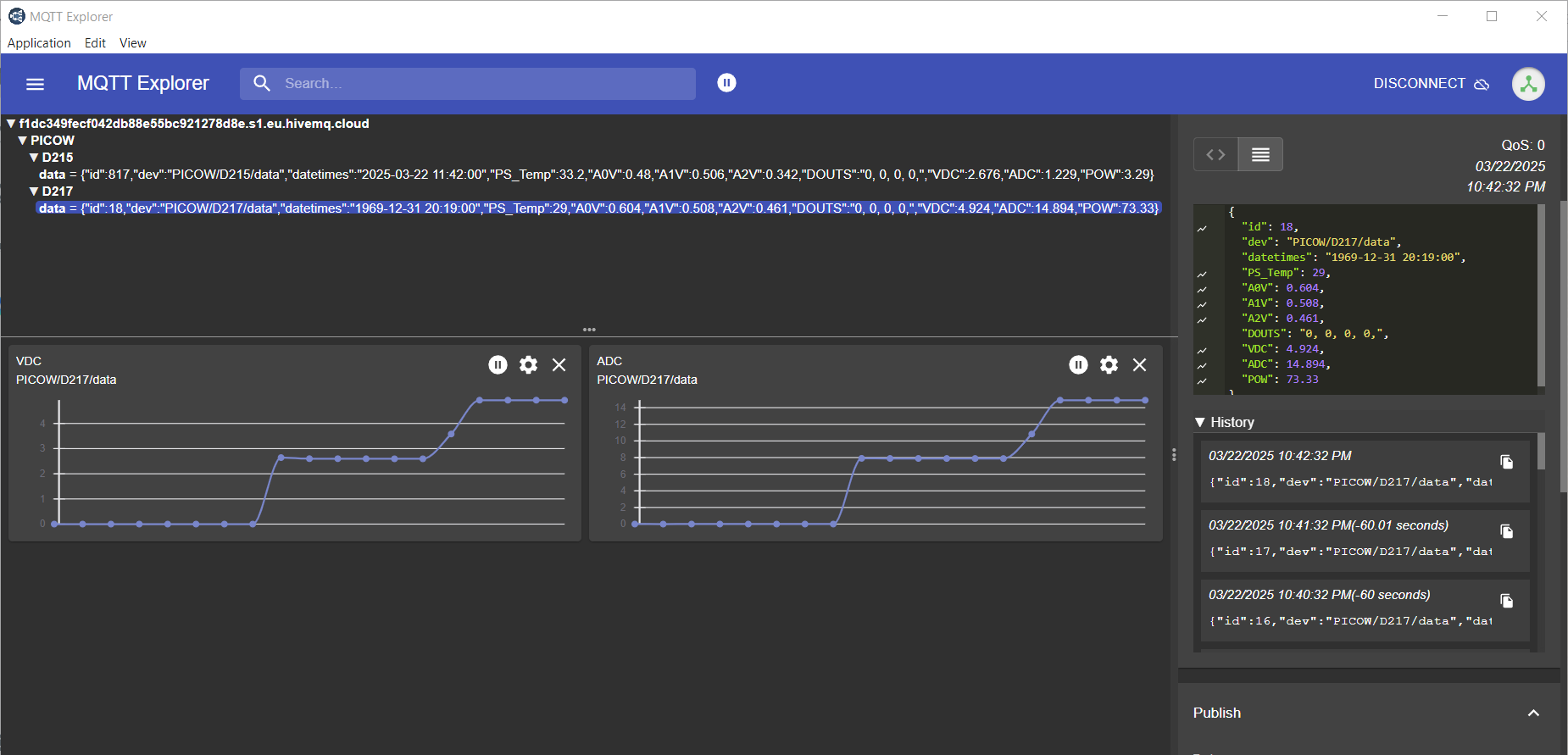This screenshot has height=755, width=1568.
Task: Select the D217 data topic row
Action: pos(598,208)
